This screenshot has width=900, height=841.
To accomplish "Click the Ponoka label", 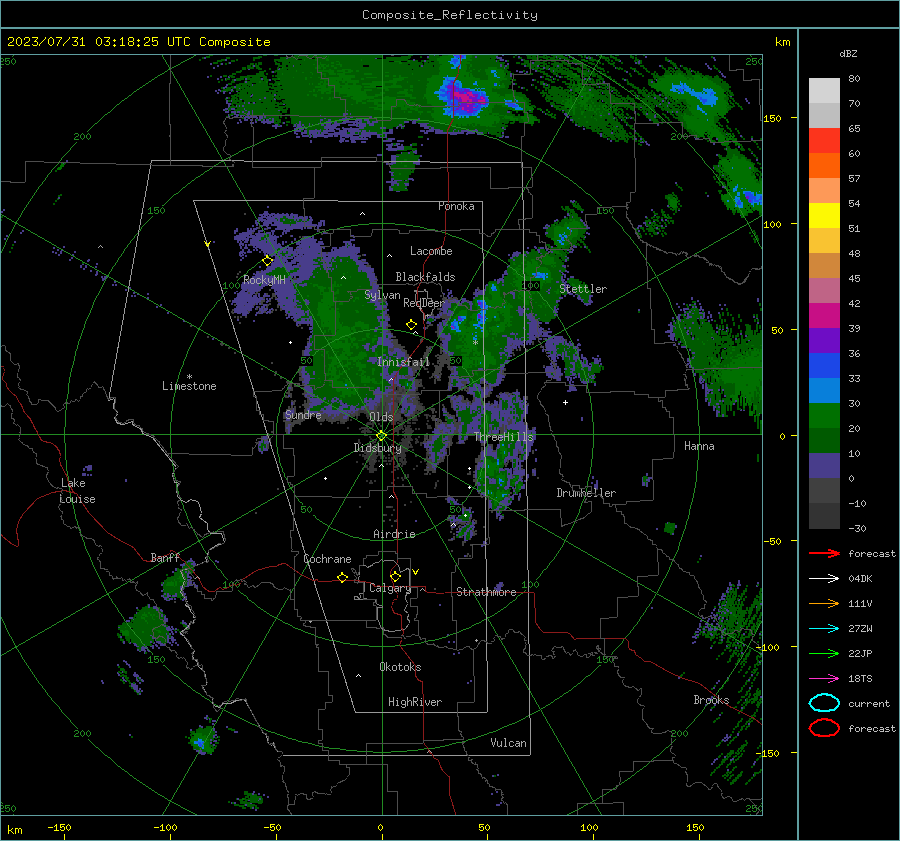I will pyautogui.click(x=456, y=206).
